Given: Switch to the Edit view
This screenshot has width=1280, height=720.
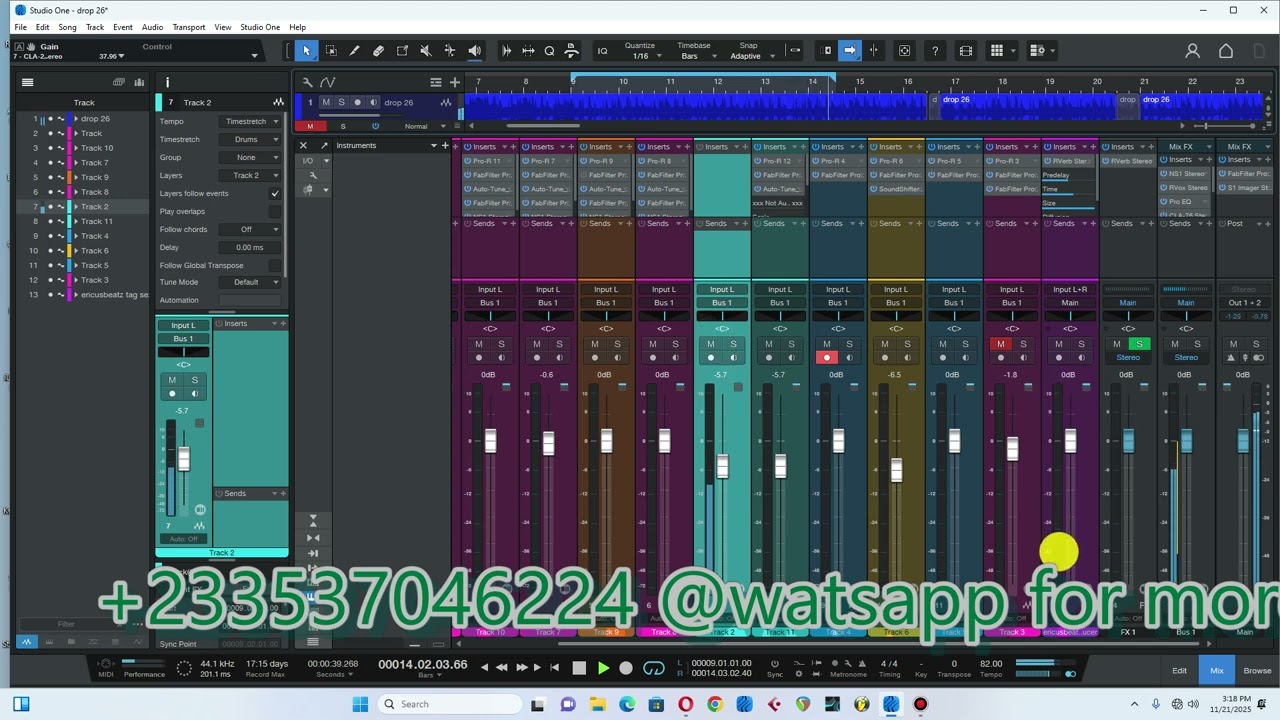Looking at the screenshot, I should (1179, 670).
